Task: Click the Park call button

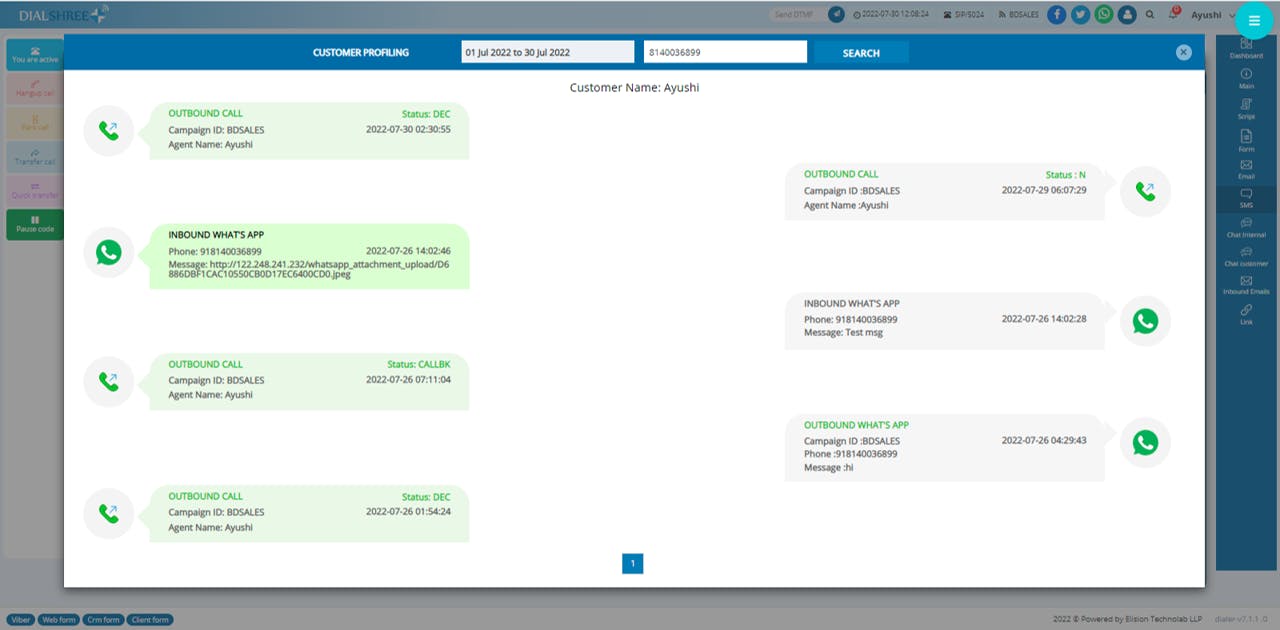Action: (35, 123)
